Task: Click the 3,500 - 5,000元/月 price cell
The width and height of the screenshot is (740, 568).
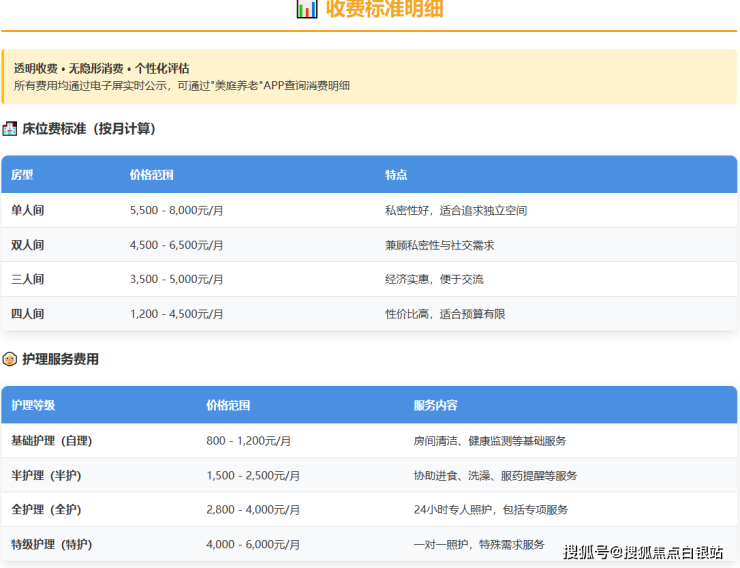Action: (x=176, y=280)
